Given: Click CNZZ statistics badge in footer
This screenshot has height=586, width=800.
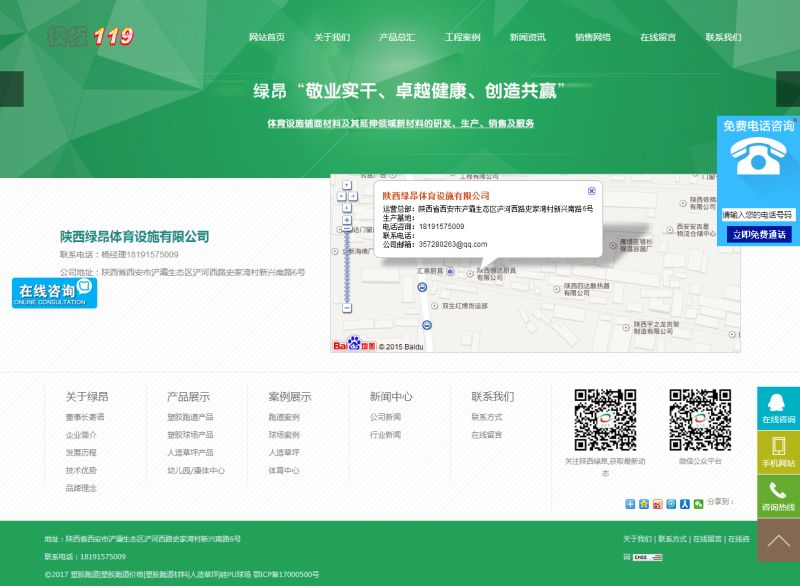Looking at the screenshot, I should [x=648, y=557].
